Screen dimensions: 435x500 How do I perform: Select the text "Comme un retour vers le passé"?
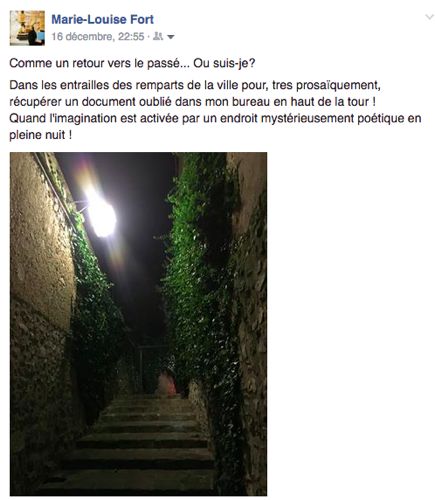tap(95, 63)
